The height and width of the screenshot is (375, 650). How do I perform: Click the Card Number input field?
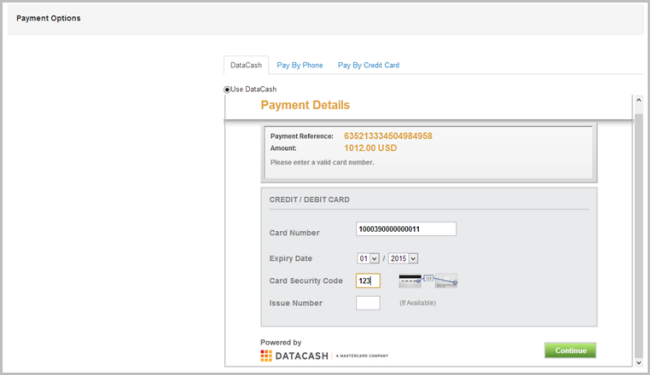[x=406, y=229]
